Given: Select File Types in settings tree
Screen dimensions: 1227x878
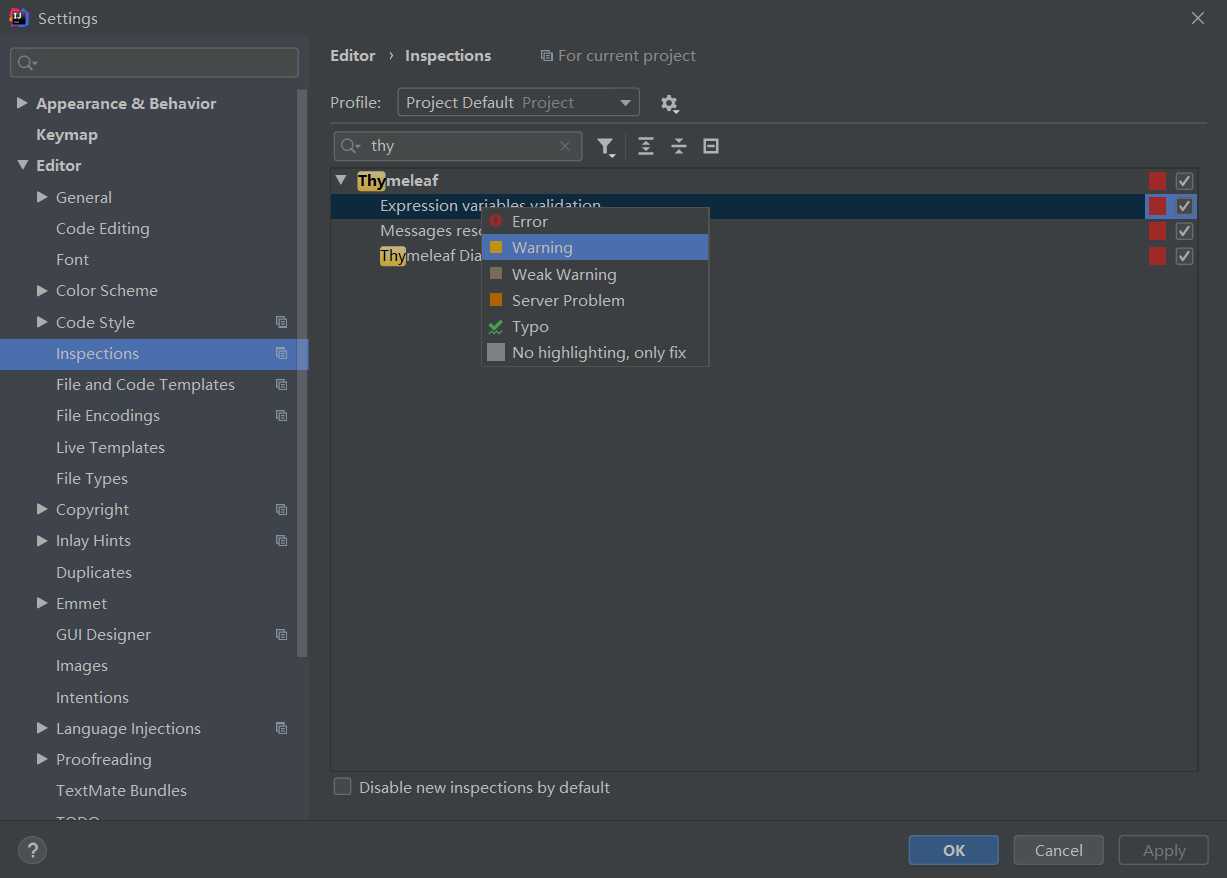Looking at the screenshot, I should (x=92, y=478).
